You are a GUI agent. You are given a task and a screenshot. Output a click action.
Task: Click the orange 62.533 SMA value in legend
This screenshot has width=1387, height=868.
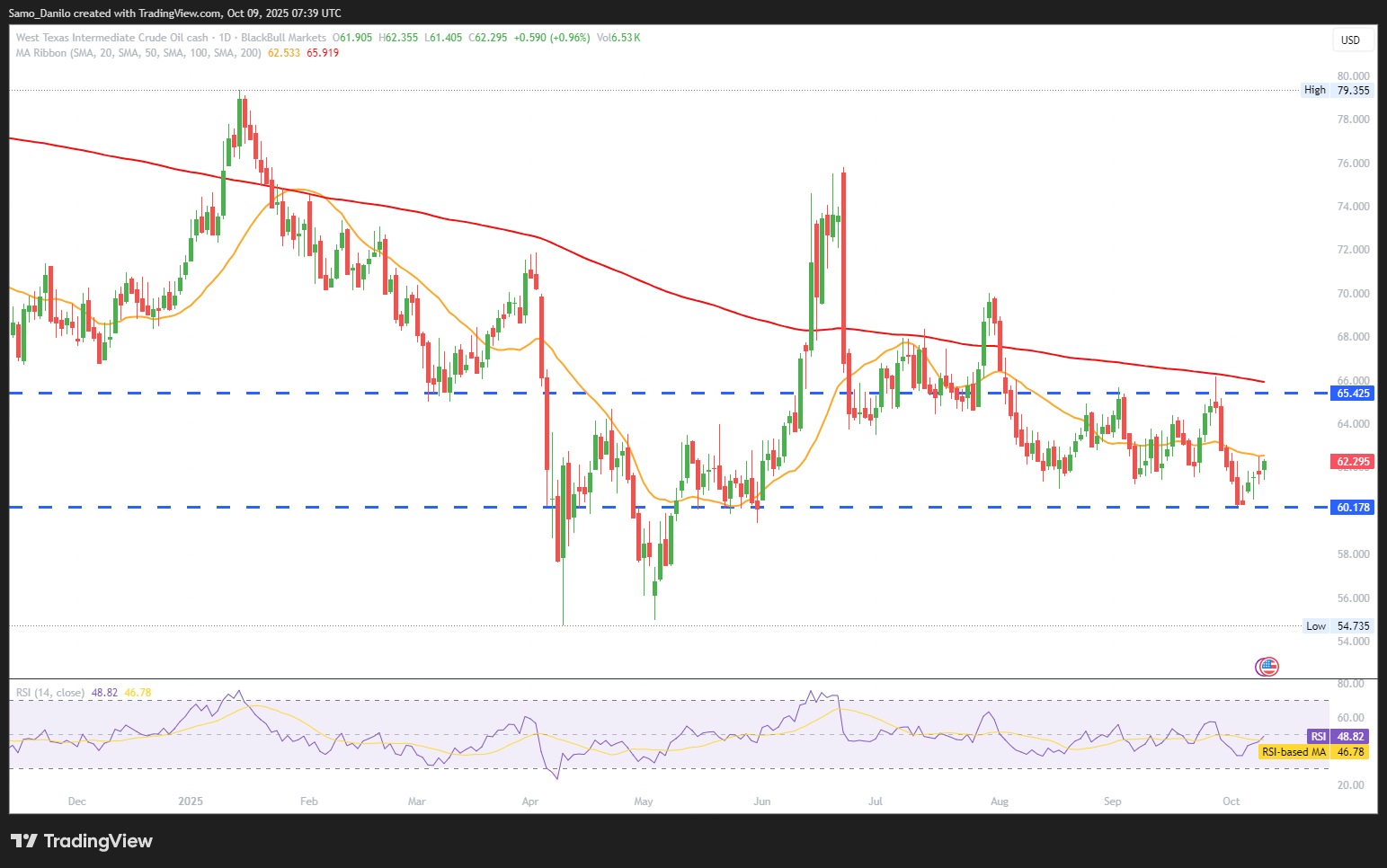pyautogui.click(x=284, y=53)
